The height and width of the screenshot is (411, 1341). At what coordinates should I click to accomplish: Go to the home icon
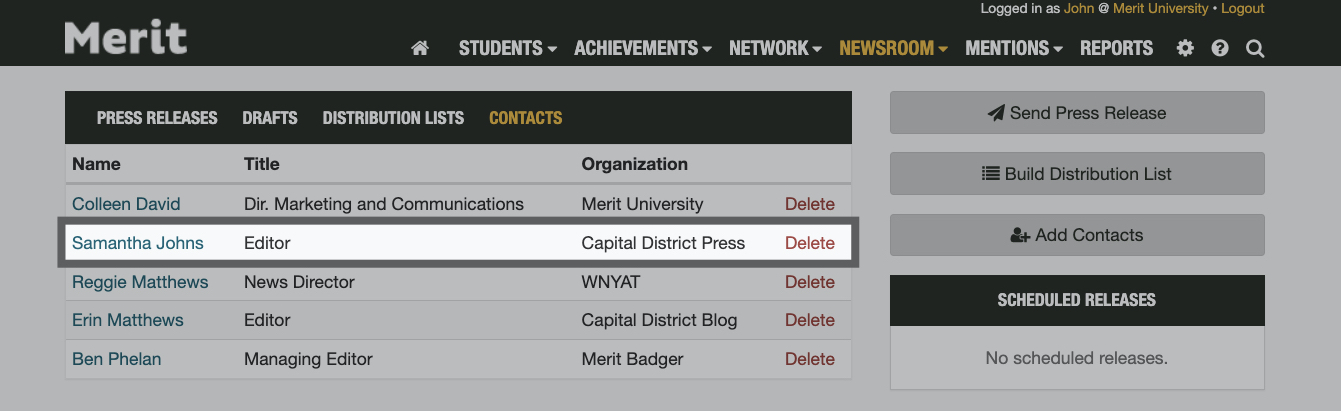[x=420, y=48]
